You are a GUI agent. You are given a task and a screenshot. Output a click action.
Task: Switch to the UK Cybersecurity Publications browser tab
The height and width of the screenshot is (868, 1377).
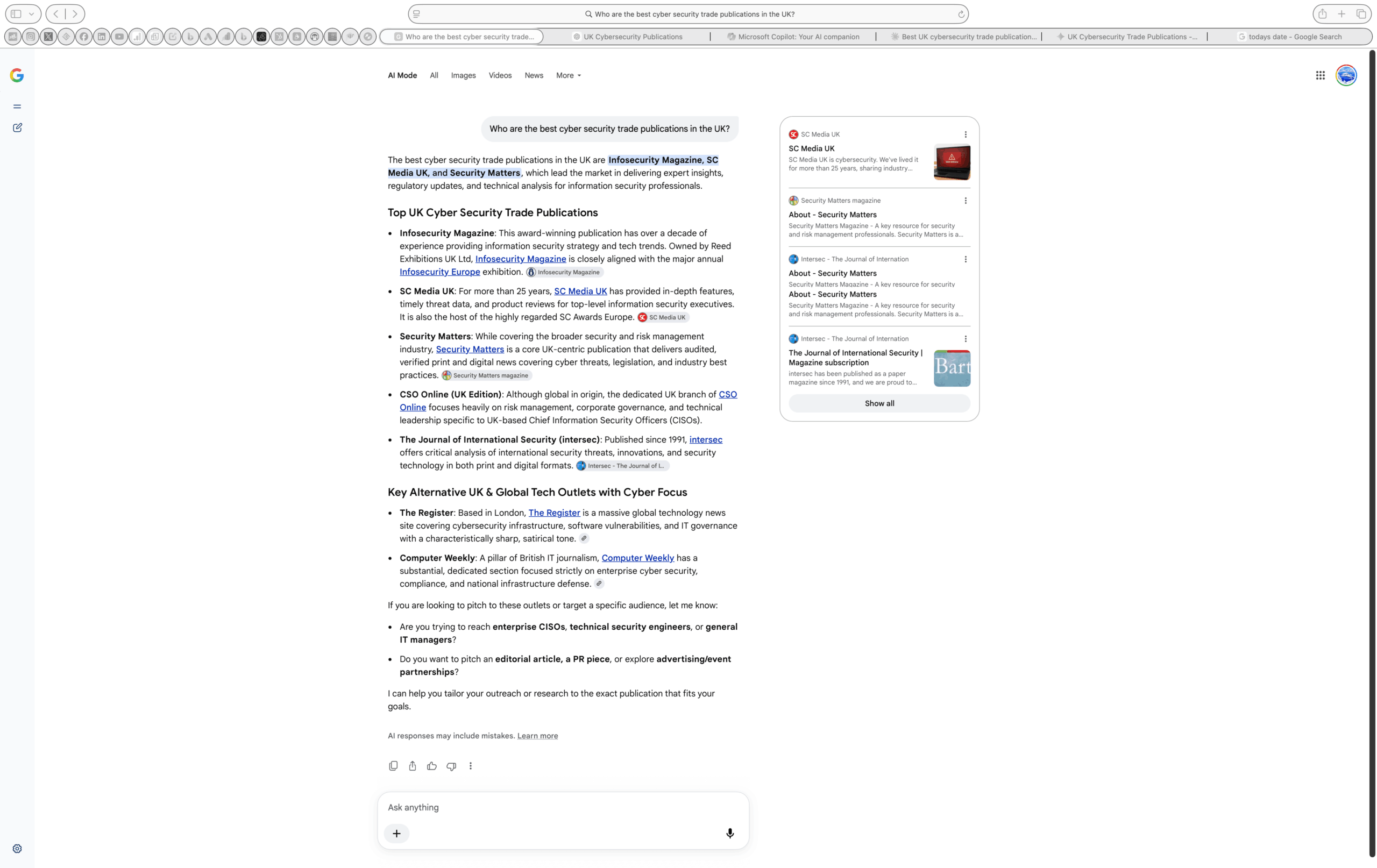pyautogui.click(x=627, y=37)
